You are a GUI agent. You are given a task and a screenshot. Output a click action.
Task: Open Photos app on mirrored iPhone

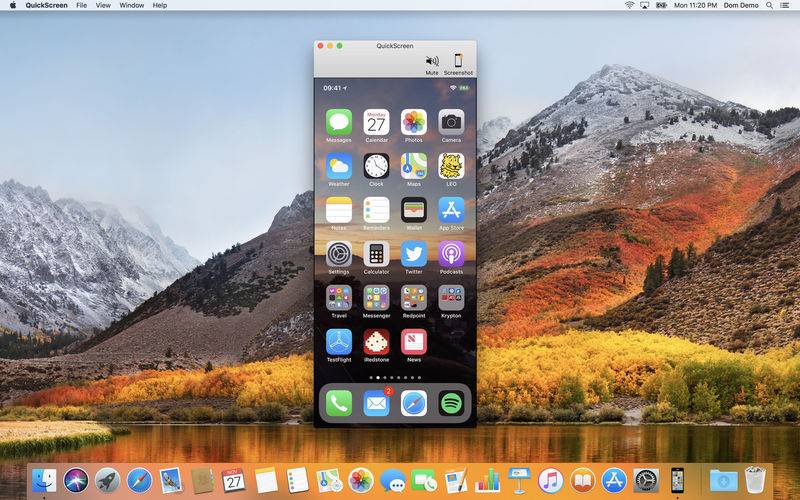(414, 122)
